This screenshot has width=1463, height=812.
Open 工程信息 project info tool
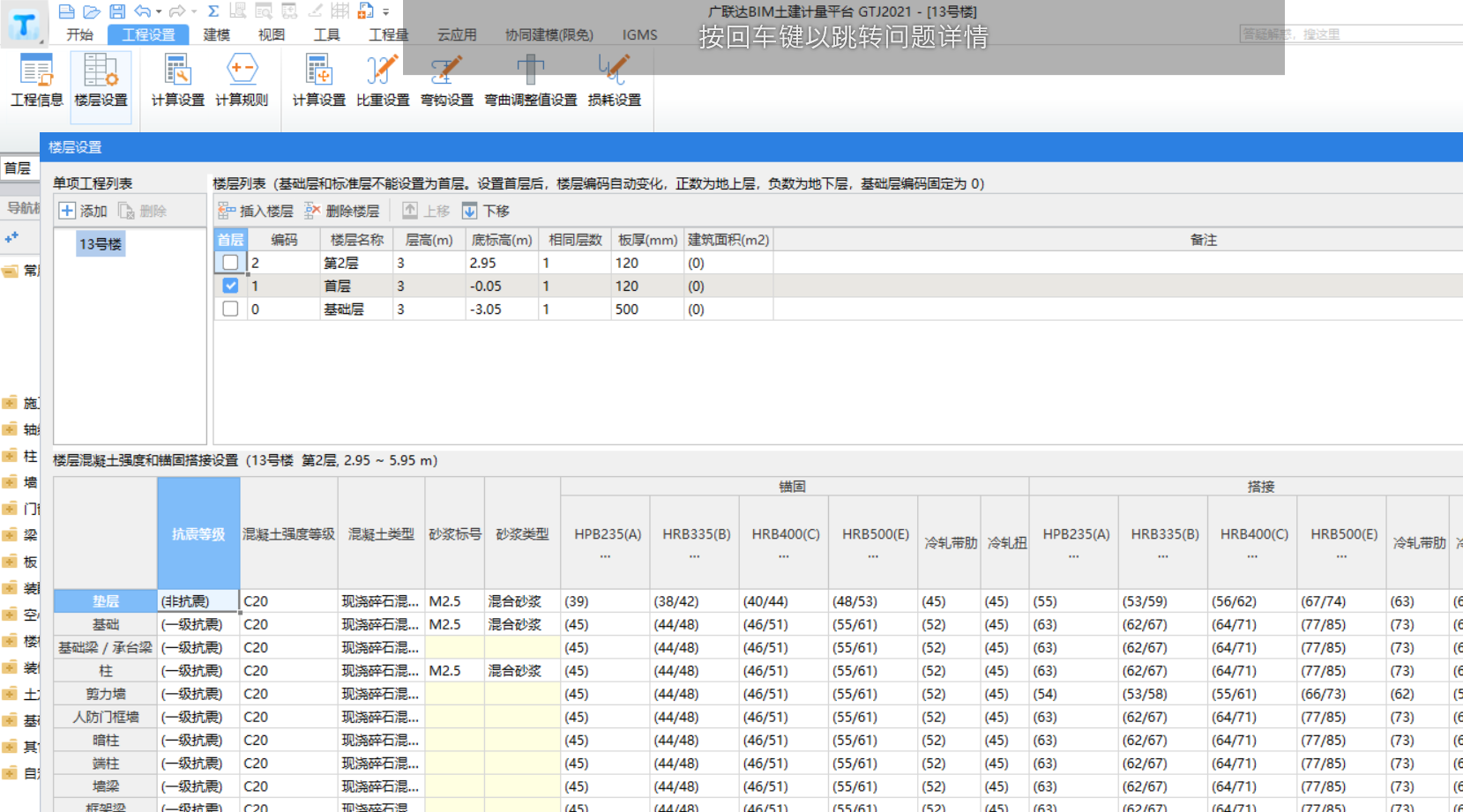tap(37, 81)
